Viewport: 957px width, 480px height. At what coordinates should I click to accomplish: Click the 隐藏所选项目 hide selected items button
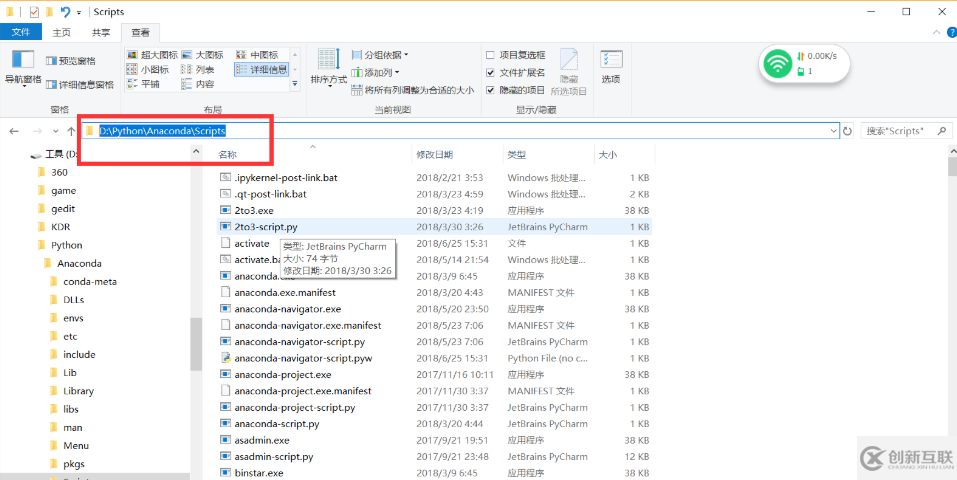point(568,73)
